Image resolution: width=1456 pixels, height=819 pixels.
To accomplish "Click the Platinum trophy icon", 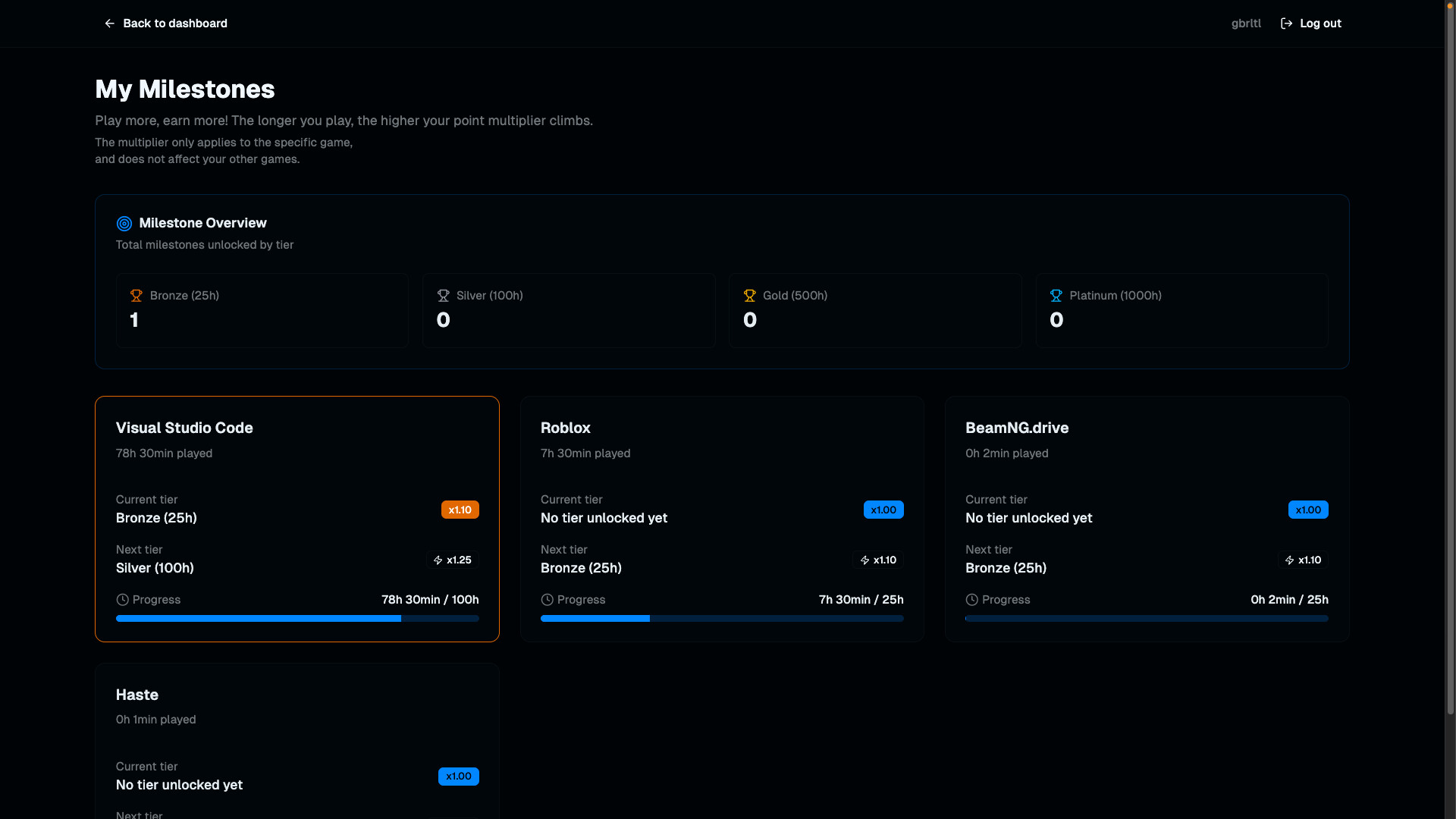I will click(1056, 296).
